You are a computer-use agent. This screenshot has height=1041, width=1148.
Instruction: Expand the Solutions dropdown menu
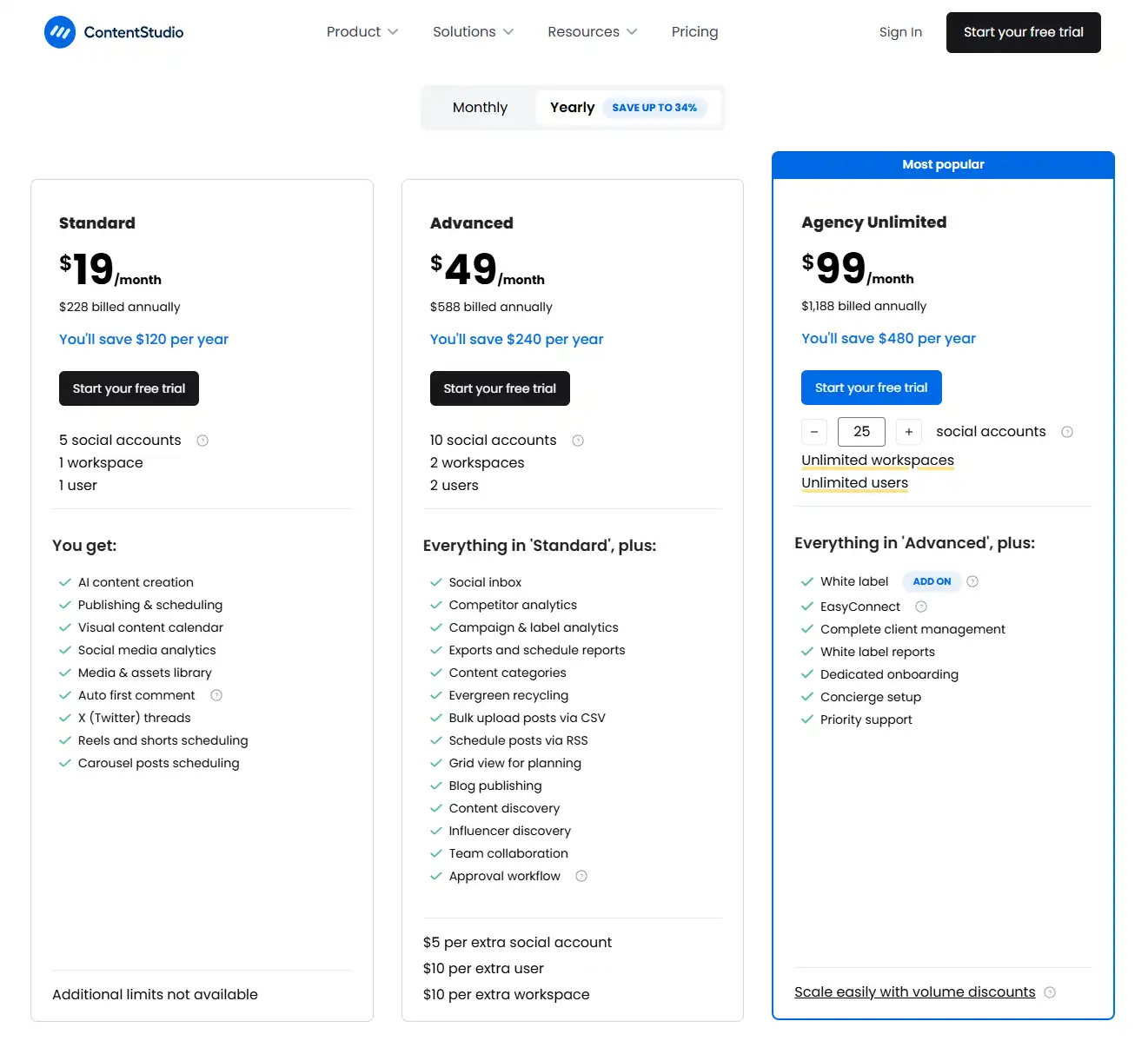point(474,32)
